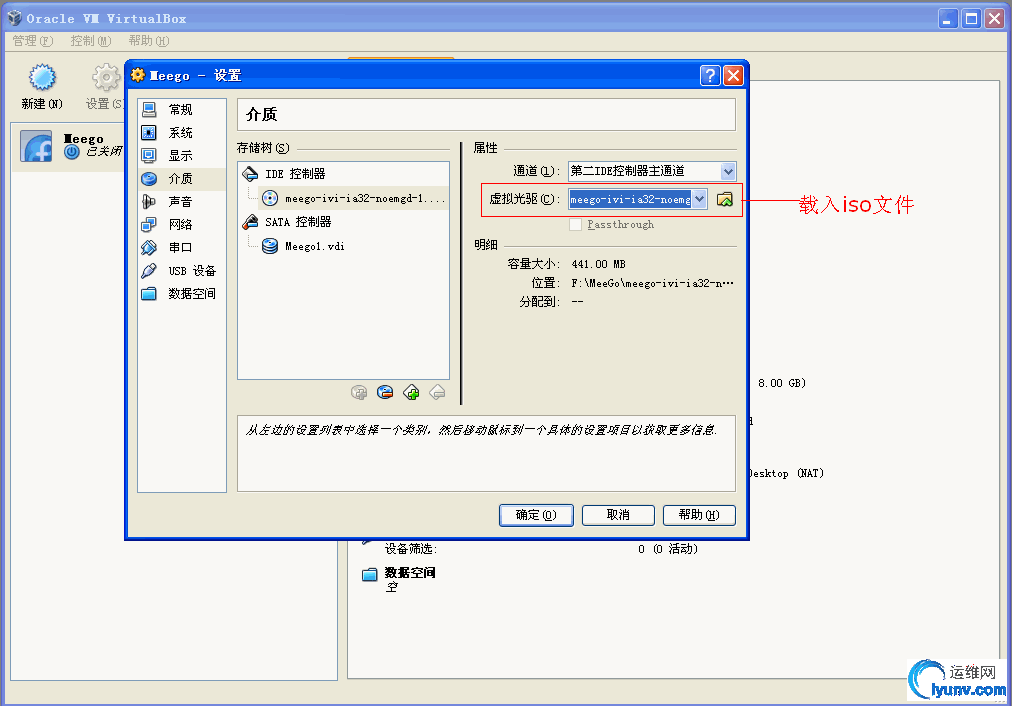This screenshot has height=706, width=1012.
Task: Select the Meego1.vdi hard disk entry
Action: pos(314,246)
